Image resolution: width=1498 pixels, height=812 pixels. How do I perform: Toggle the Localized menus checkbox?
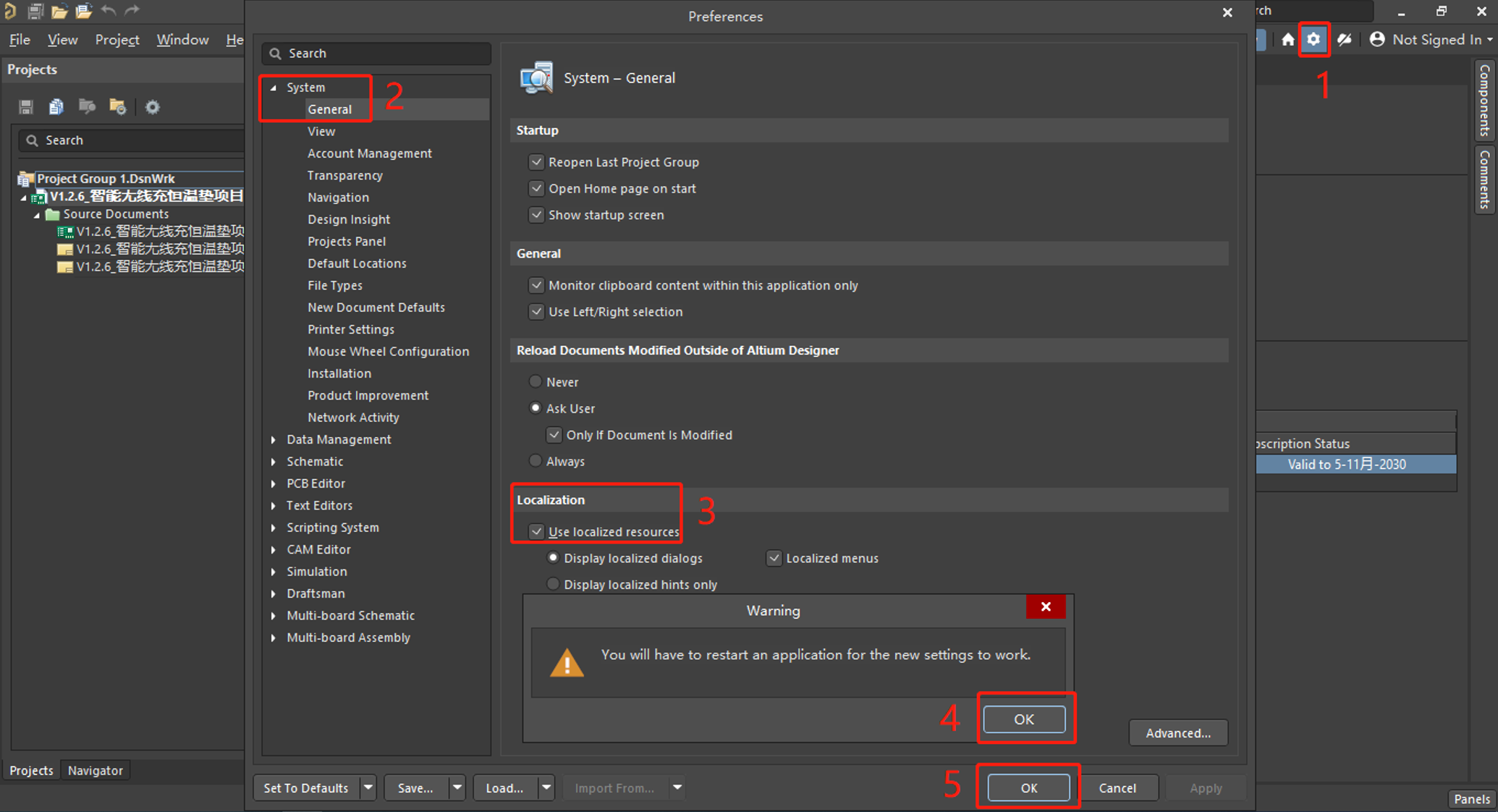[774, 558]
